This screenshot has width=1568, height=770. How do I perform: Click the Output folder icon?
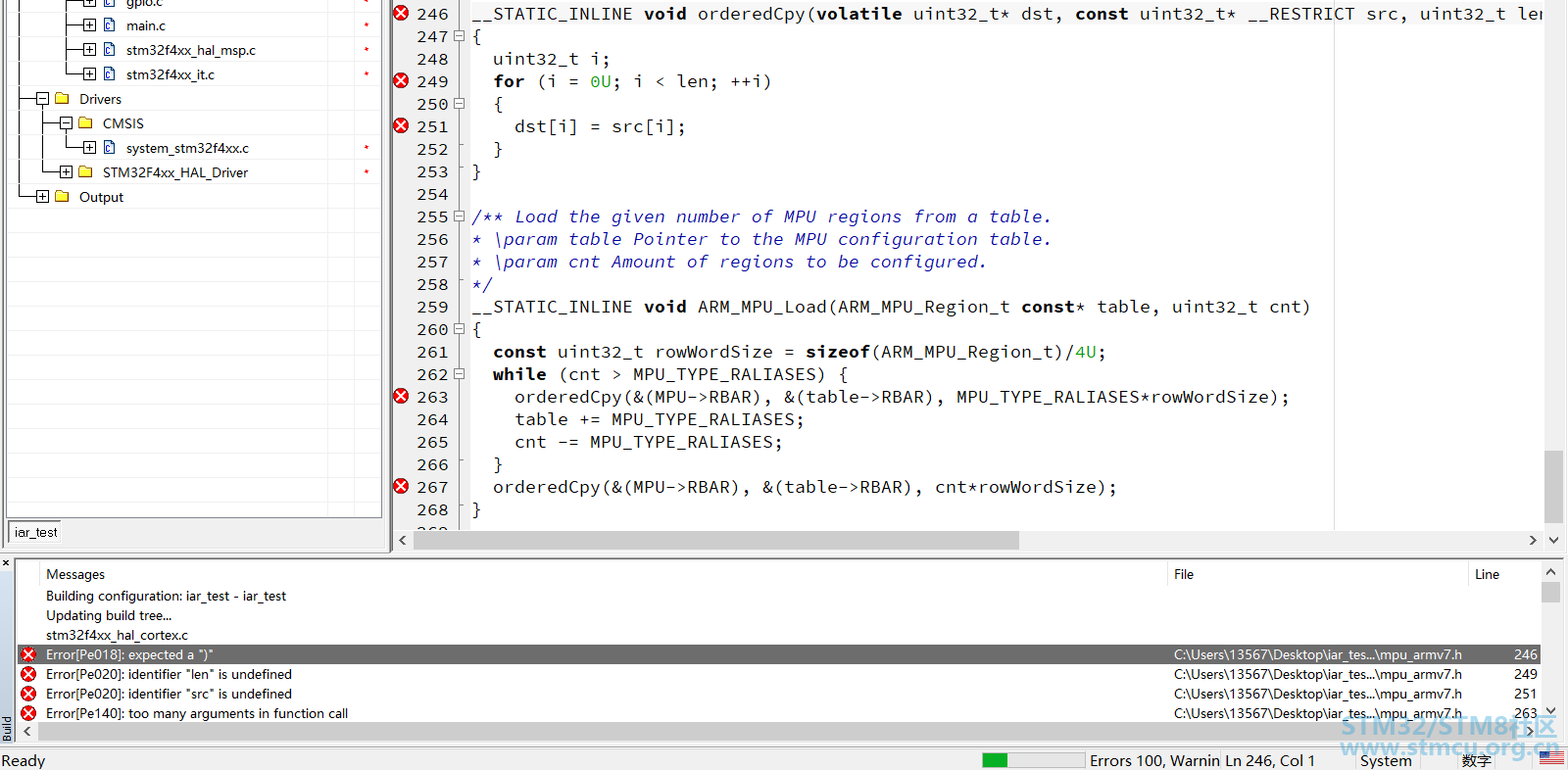[63, 197]
